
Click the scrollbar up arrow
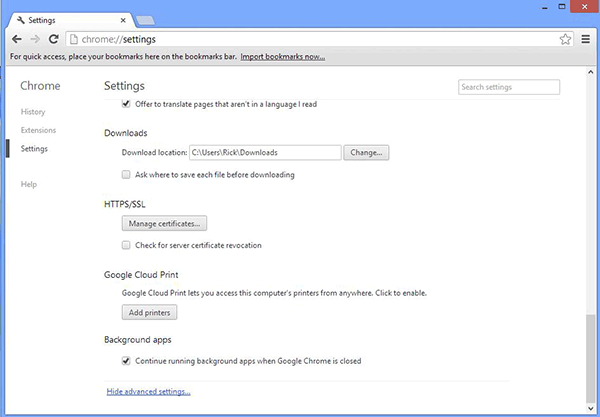591,72
